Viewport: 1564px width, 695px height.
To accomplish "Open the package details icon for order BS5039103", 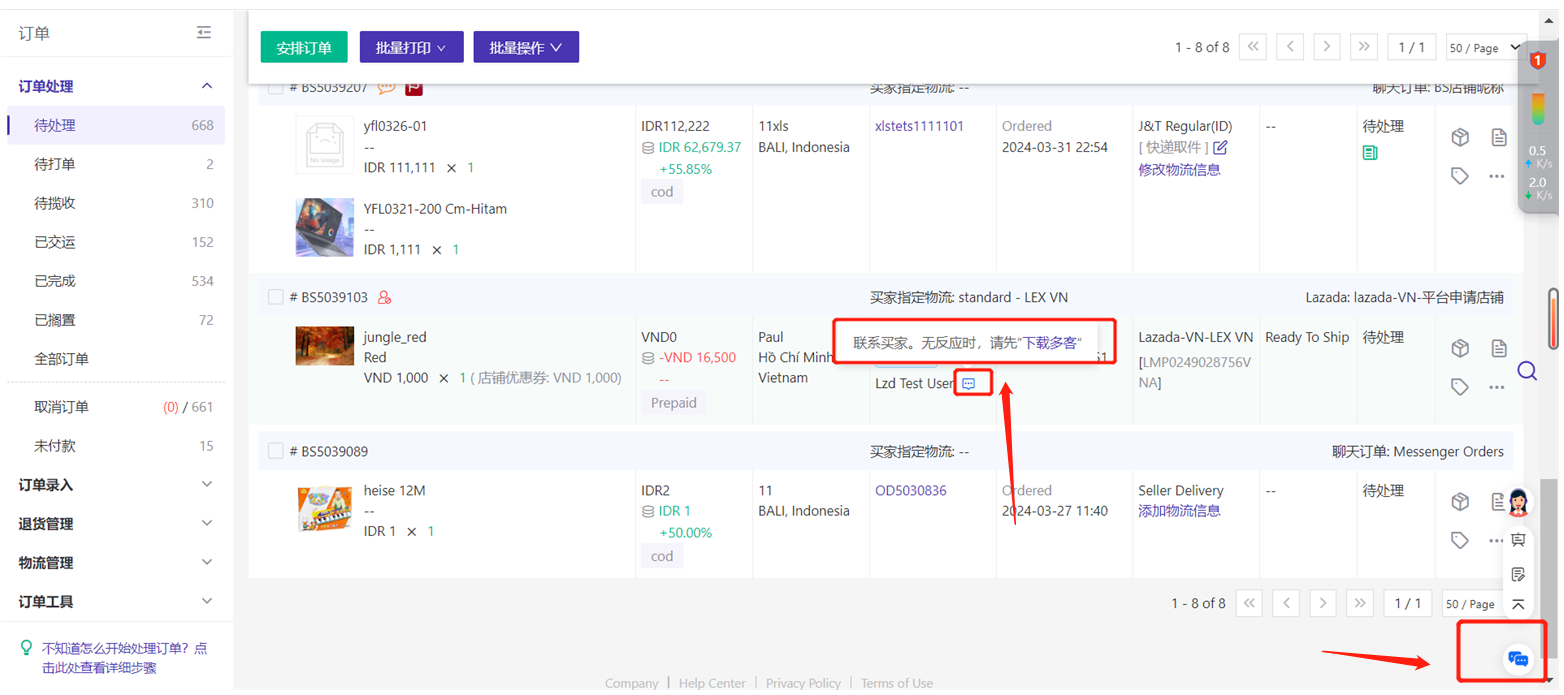I will (x=1461, y=348).
